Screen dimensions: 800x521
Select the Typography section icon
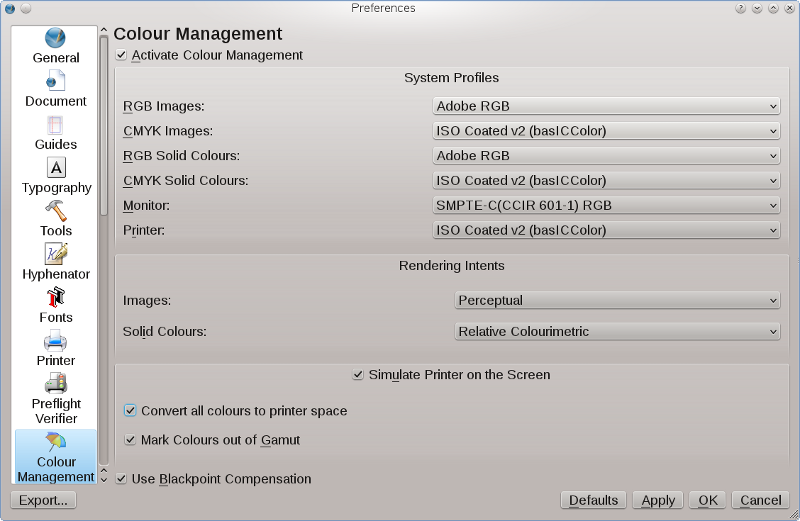pyautogui.click(x=56, y=168)
